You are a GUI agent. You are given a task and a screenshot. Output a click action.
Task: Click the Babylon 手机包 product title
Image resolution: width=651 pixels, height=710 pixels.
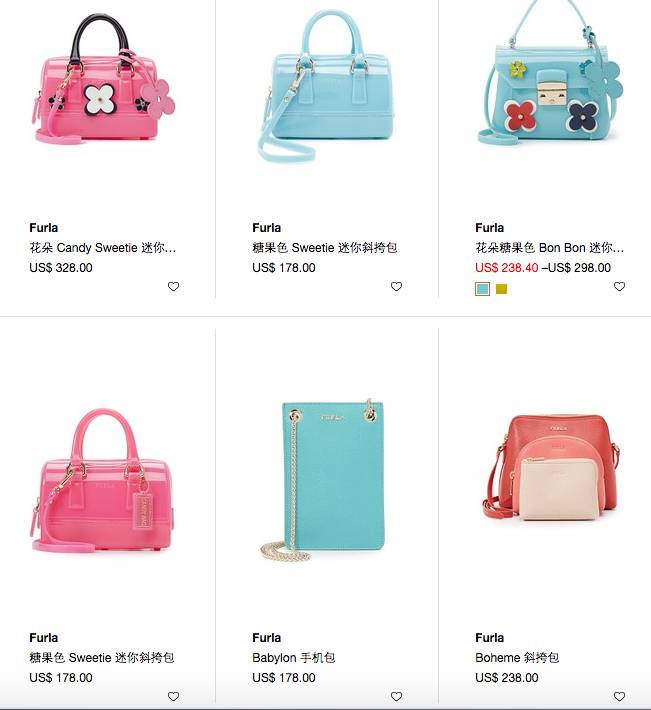tap(293, 657)
